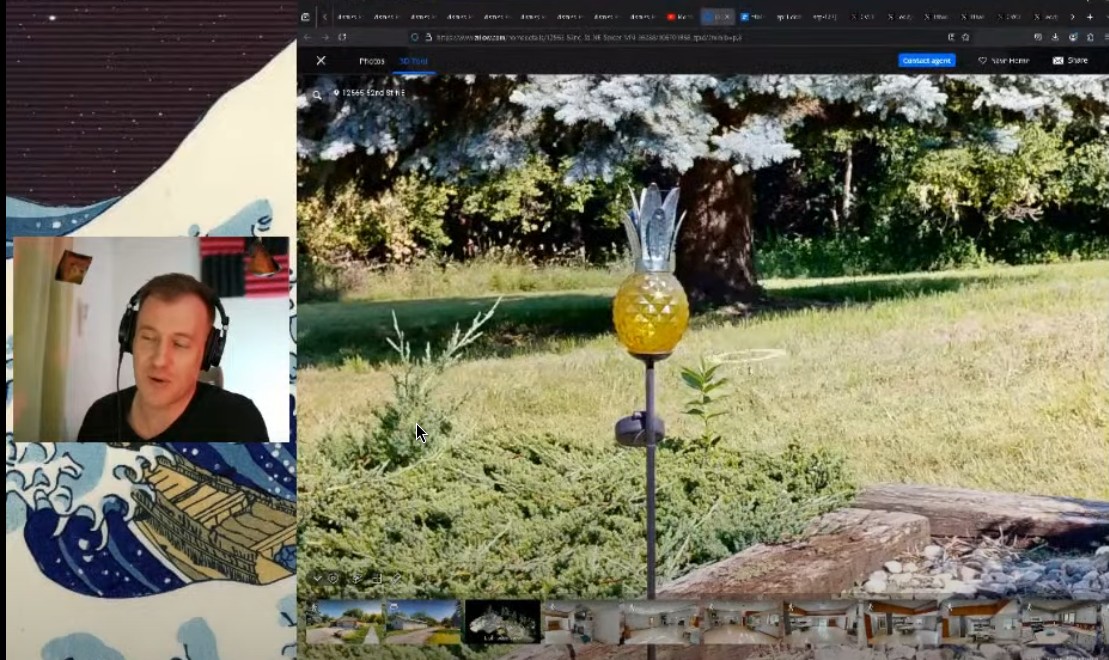The width and height of the screenshot is (1109, 660).
Task: Switch to the YouTube browser tab
Action: [x=680, y=16]
